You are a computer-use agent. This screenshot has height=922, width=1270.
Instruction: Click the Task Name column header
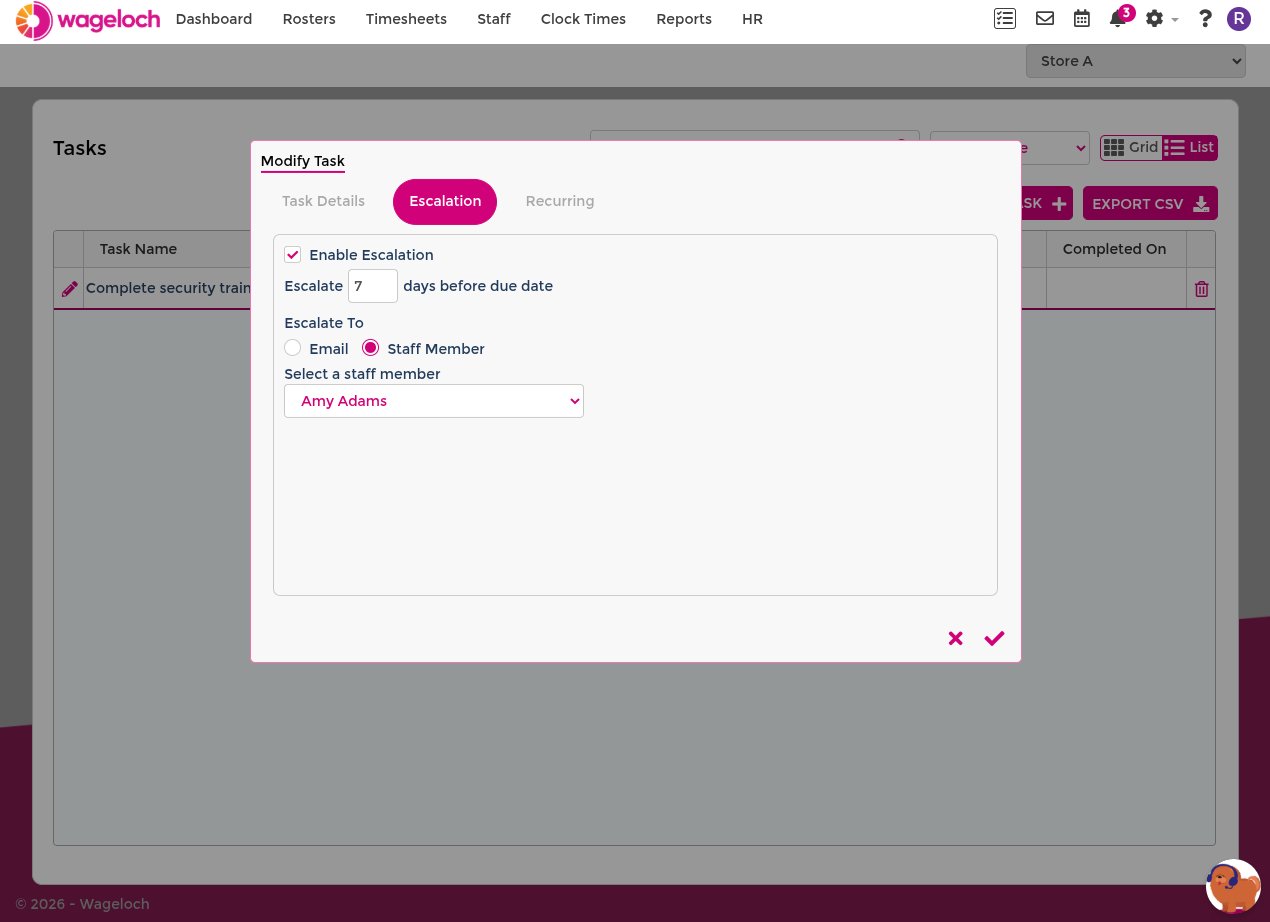pos(138,249)
